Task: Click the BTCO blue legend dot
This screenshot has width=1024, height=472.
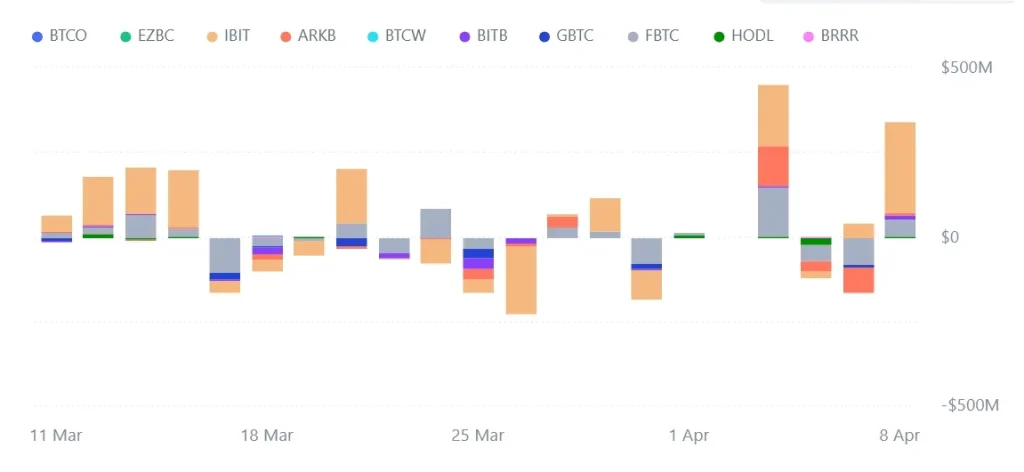Action: [38, 36]
